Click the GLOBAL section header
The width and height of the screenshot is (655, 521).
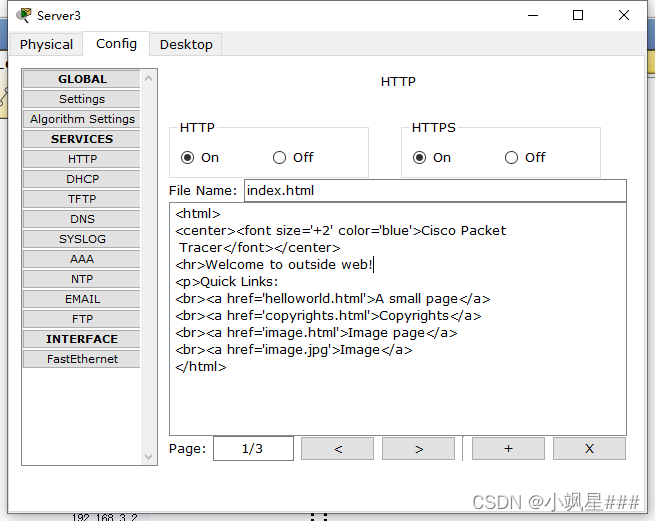point(82,79)
